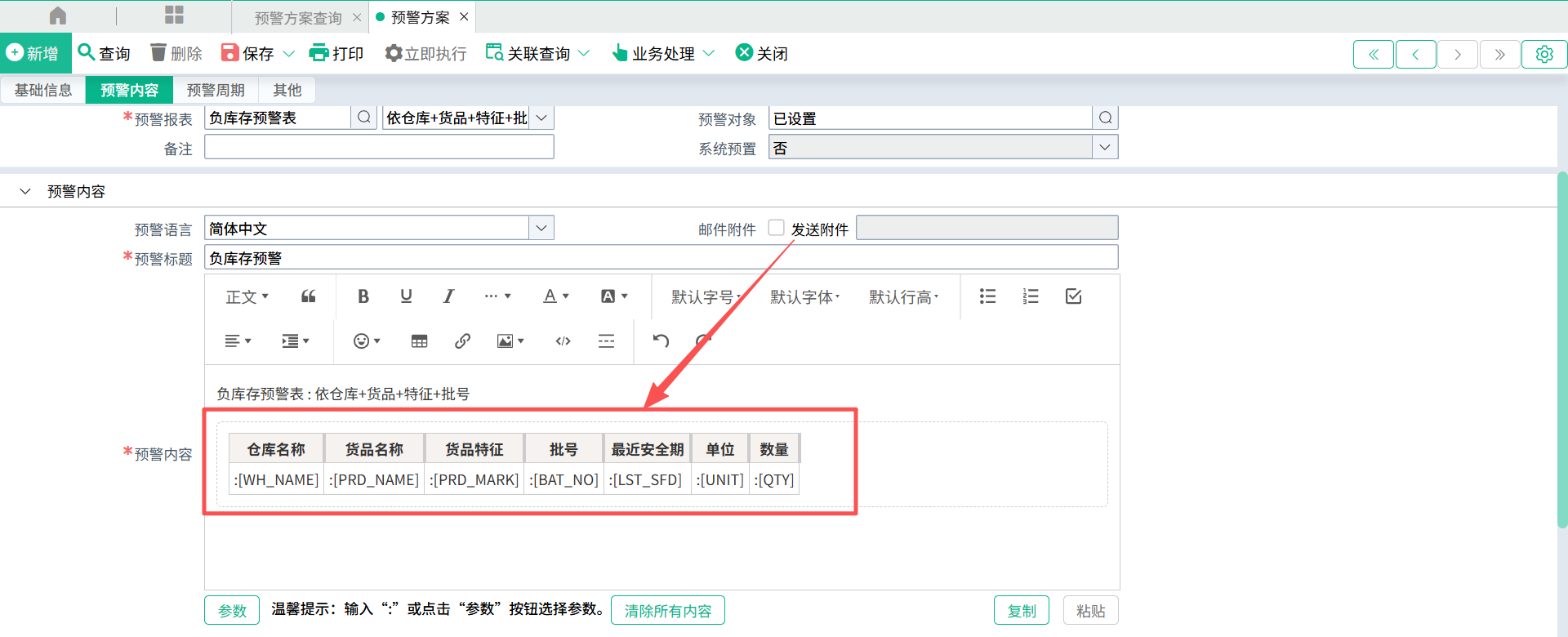Click the blockquote icon
This screenshot has height=637, width=1568.
point(308,296)
